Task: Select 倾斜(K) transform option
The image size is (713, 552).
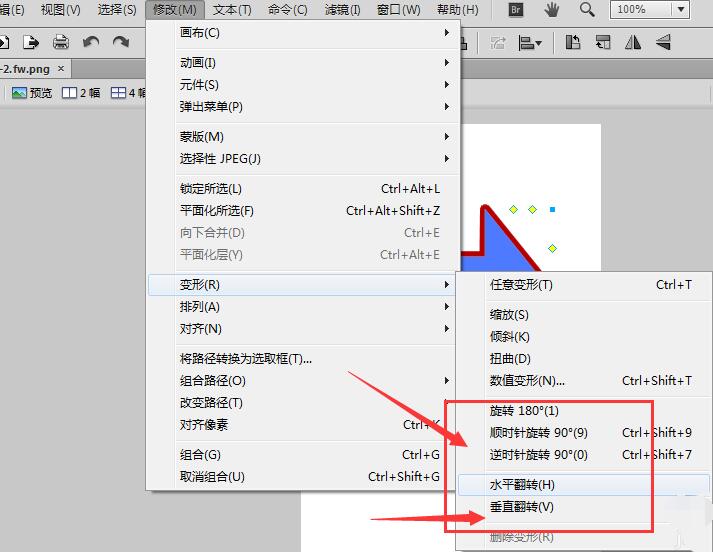Action: tap(584, 336)
